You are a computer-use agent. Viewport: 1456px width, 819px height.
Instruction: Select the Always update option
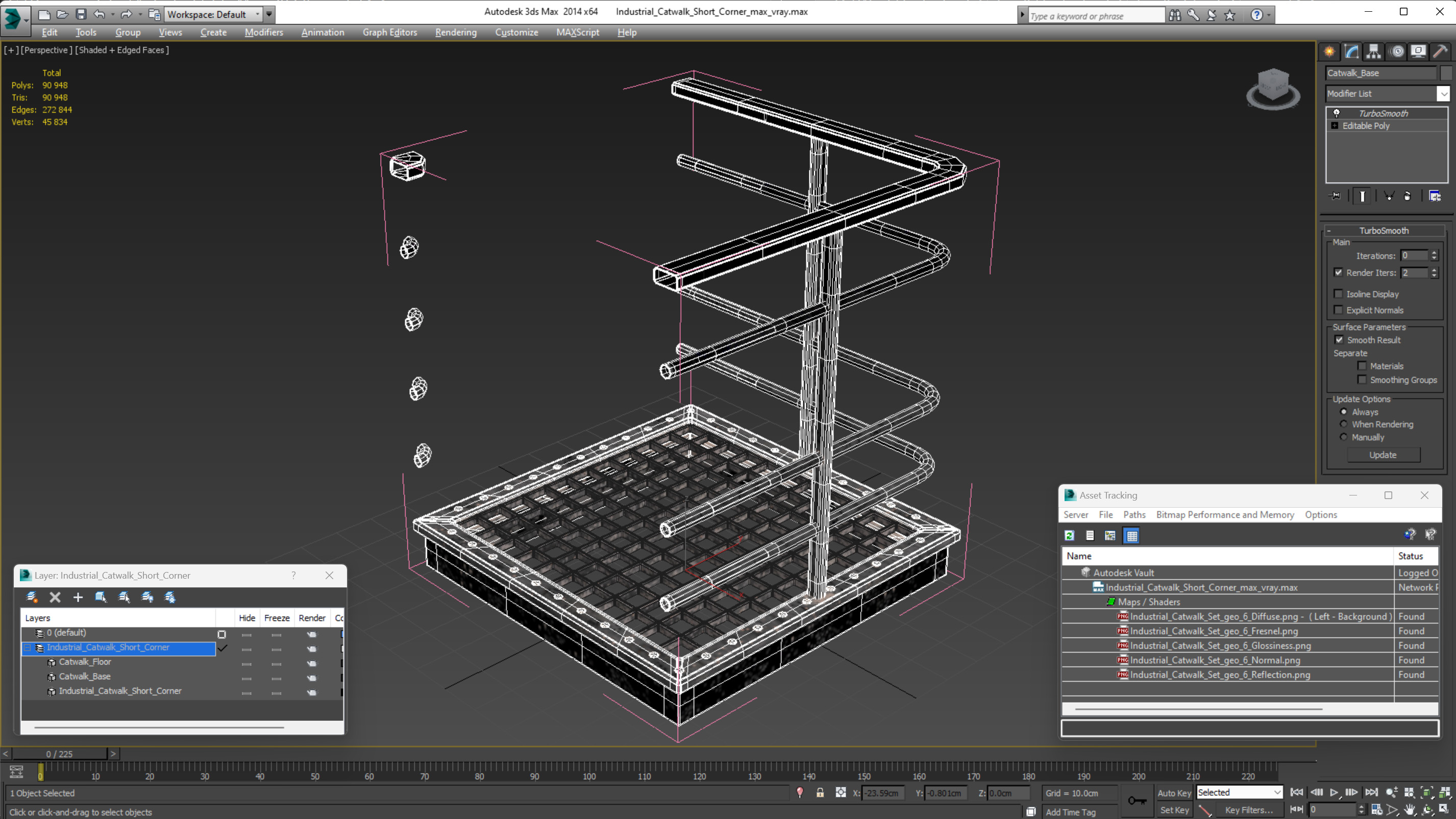pos(1344,411)
